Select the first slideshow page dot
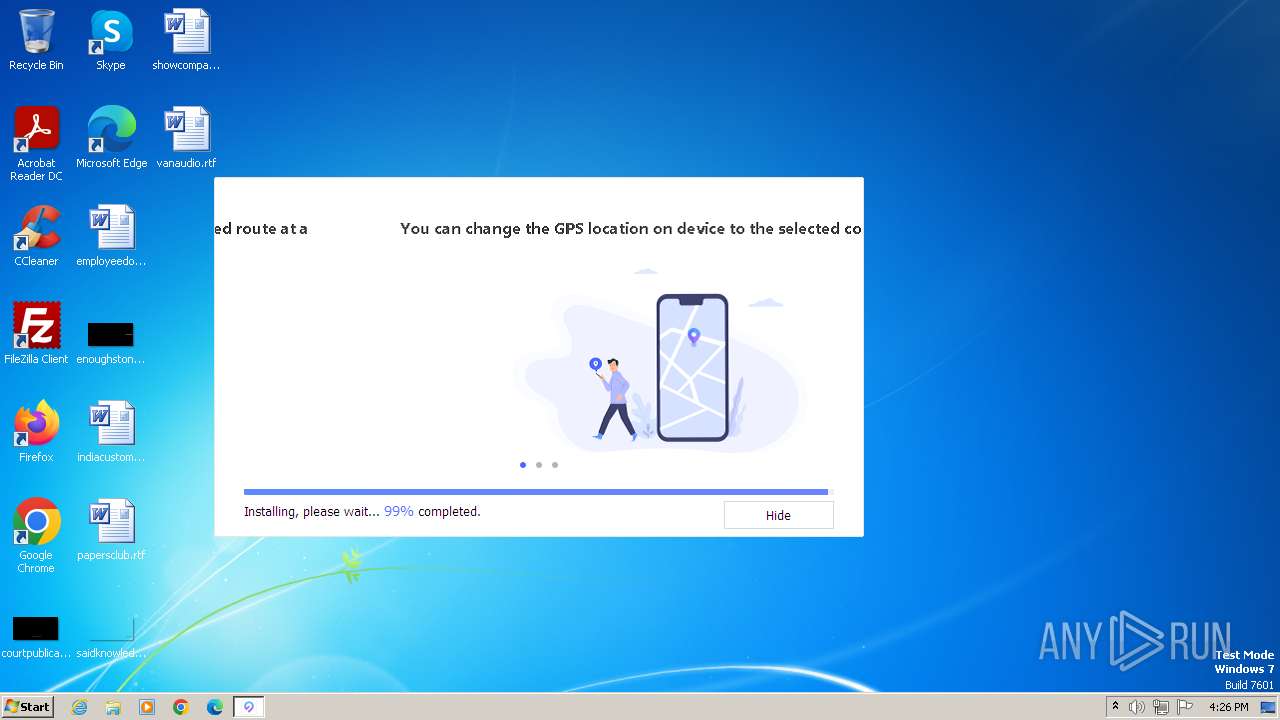Image resolution: width=1280 pixels, height=720 pixels. pyautogui.click(x=523, y=465)
